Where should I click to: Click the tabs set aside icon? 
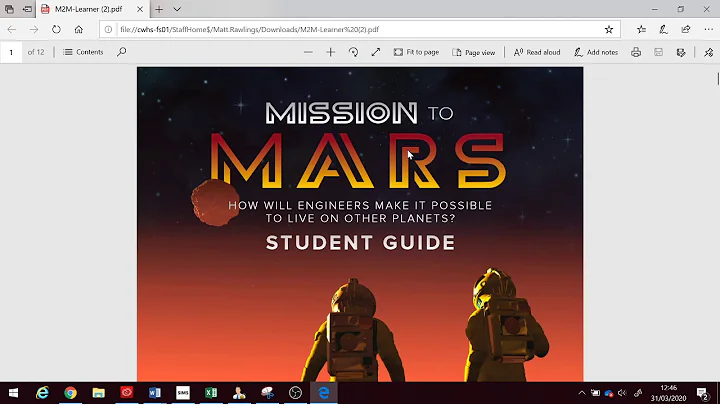coord(9,9)
